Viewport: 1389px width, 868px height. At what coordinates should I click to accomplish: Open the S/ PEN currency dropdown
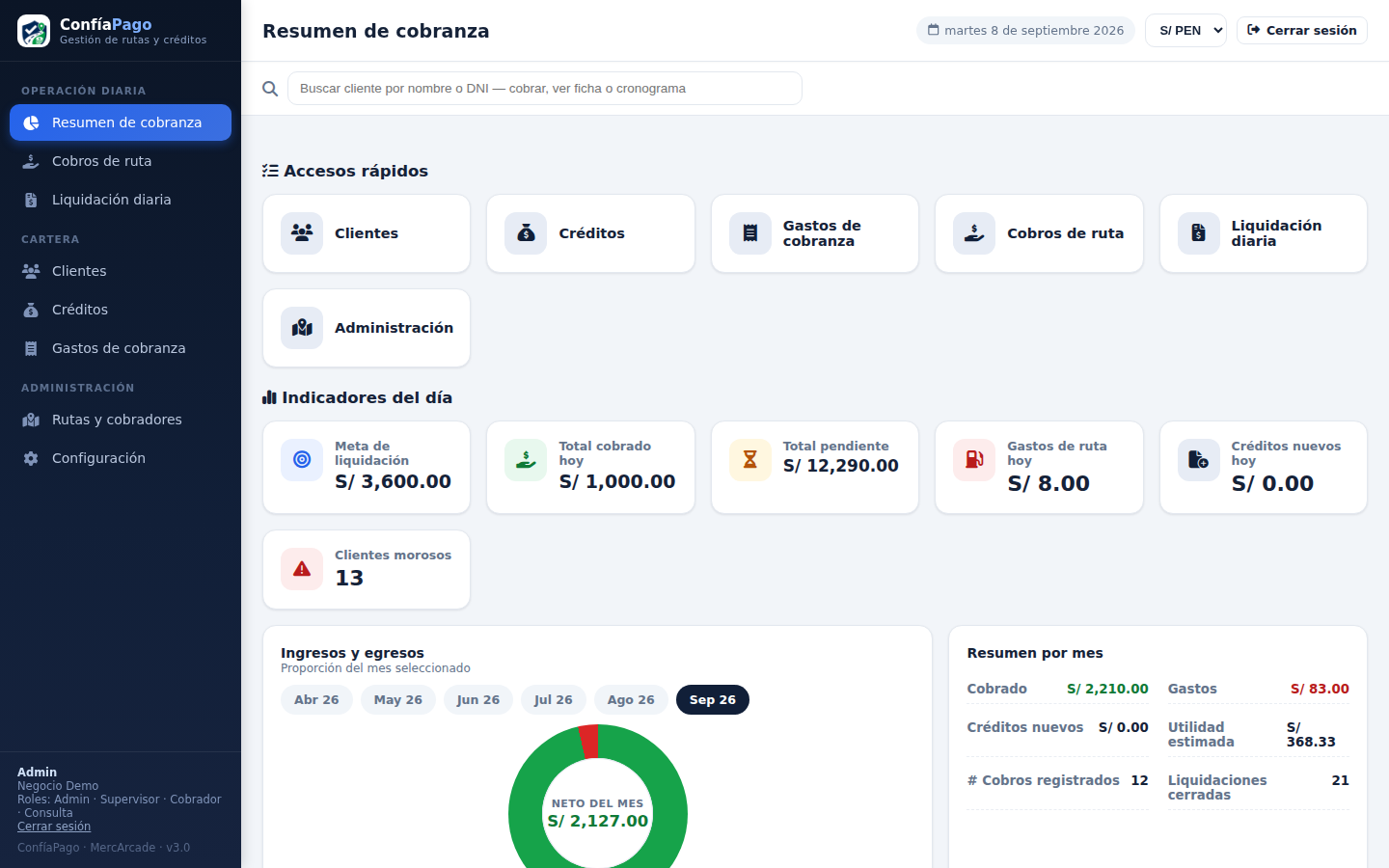point(1185,31)
